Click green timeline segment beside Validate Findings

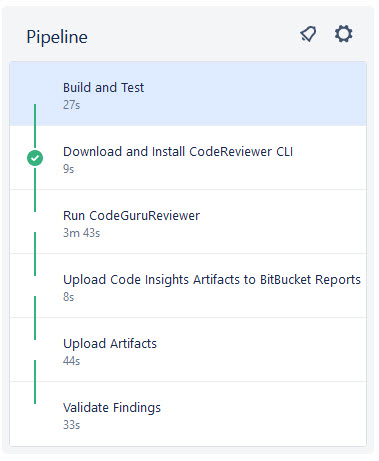tap(35, 382)
